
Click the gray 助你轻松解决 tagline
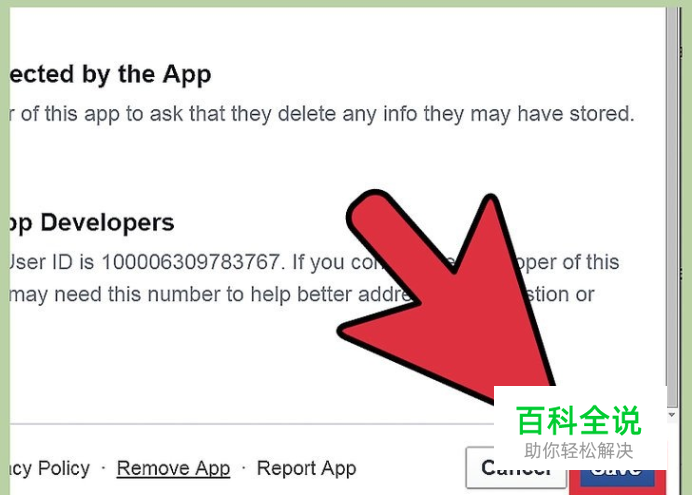(579, 451)
